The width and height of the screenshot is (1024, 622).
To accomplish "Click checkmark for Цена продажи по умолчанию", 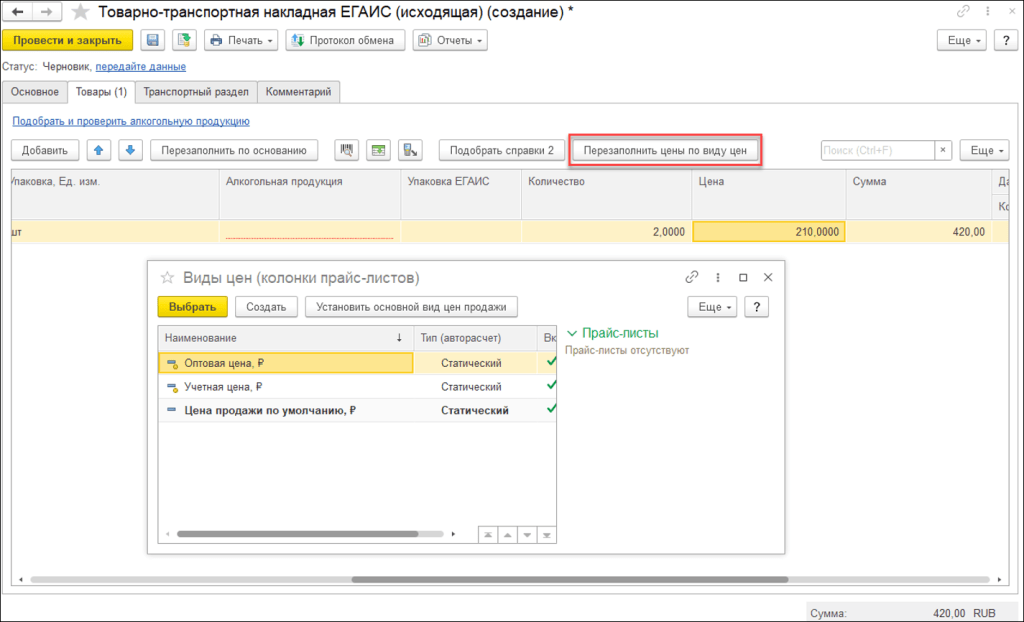I will click(x=549, y=409).
